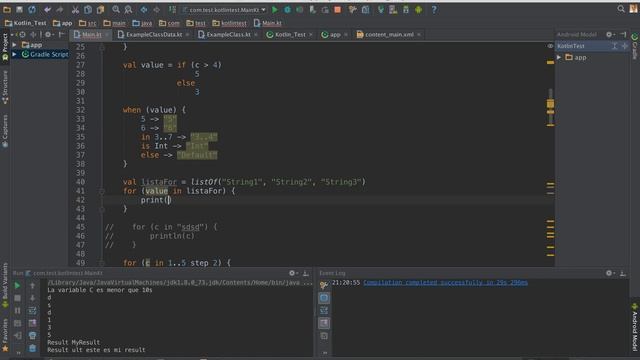Click the green Android robot icon
Screen dimensions: 640x360
click(x=418, y=9)
